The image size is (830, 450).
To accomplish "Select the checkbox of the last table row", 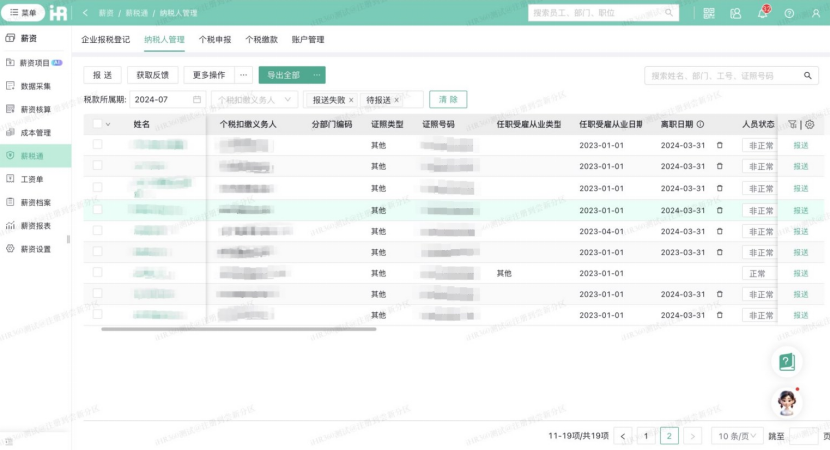I will click(98, 315).
